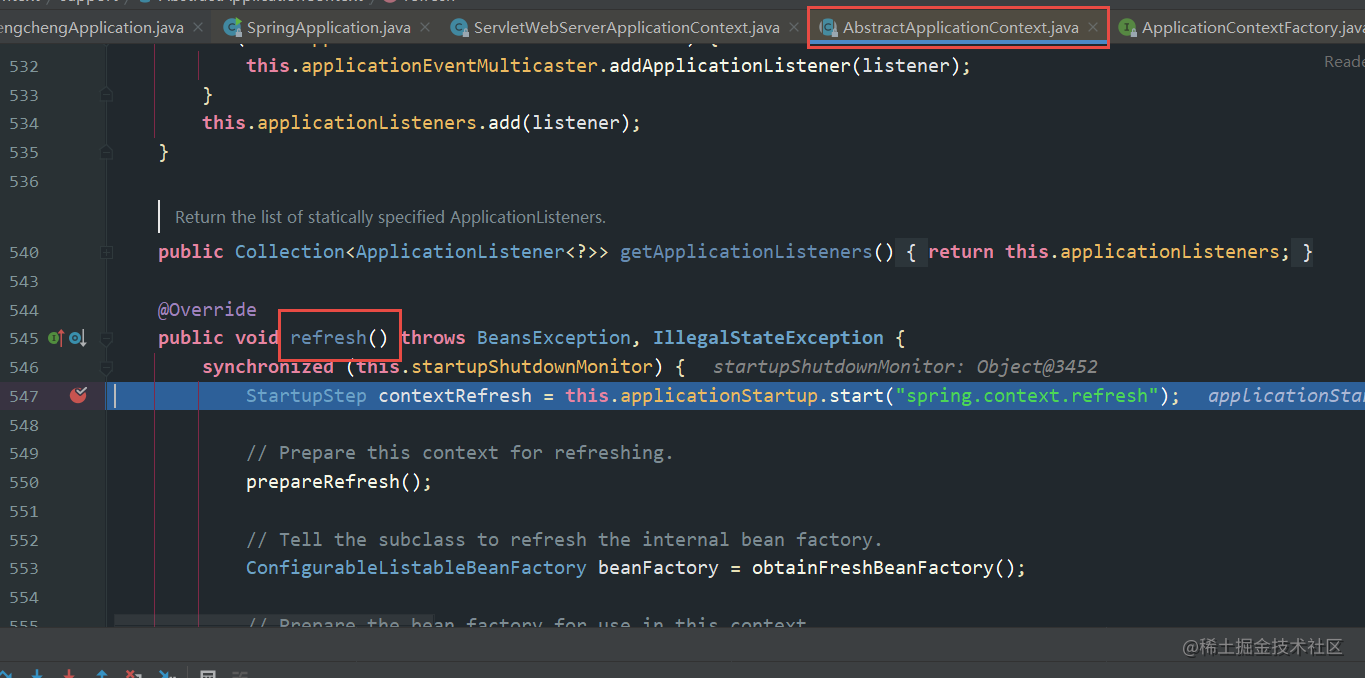The width and height of the screenshot is (1365, 678).
Task: Click the ConfigurableListableBeanFactory type on line 553
Action: (x=416, y=568)
